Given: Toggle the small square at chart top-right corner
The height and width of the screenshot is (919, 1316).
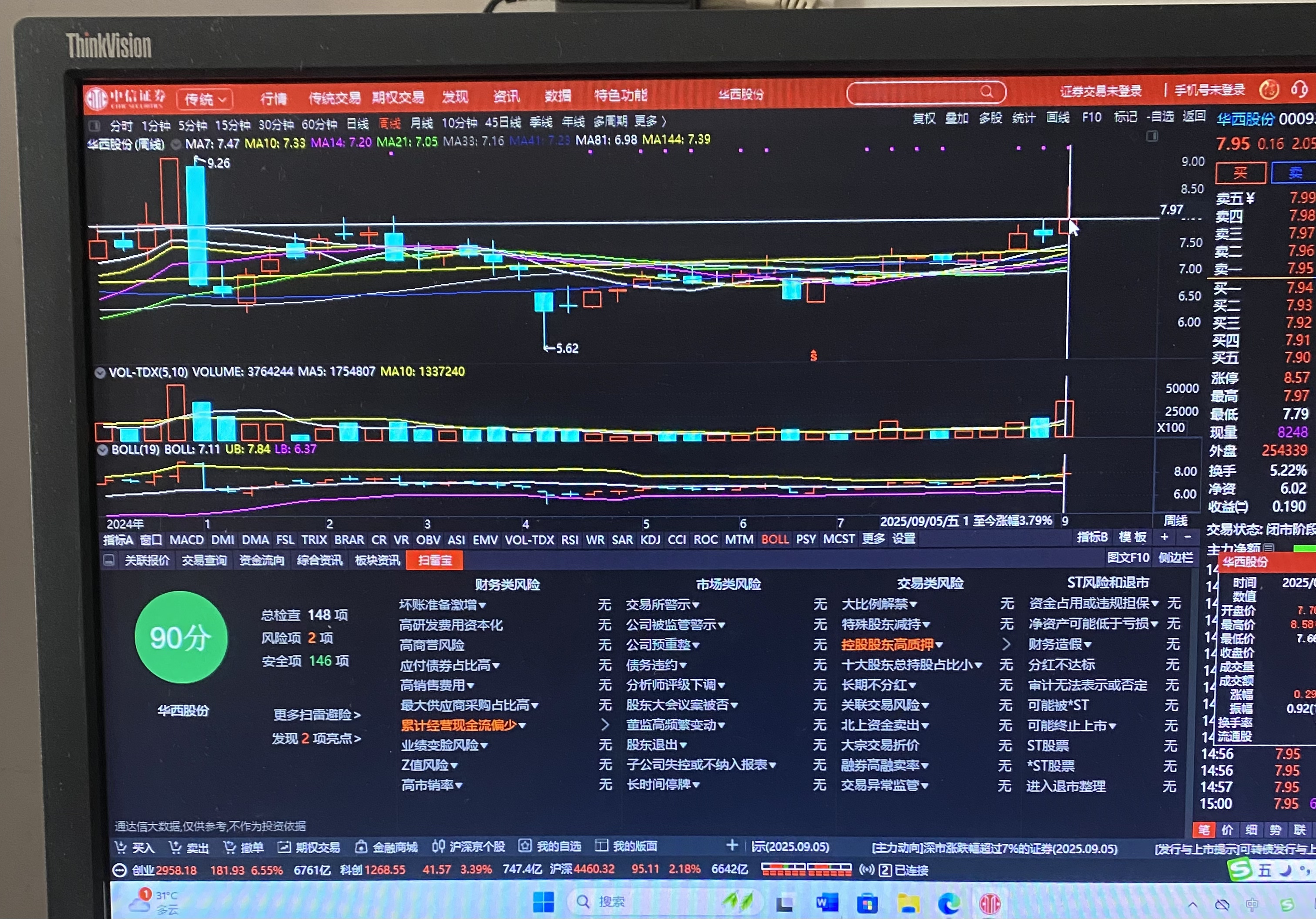Looking at the screenshot, I should tap(1152, 136).
